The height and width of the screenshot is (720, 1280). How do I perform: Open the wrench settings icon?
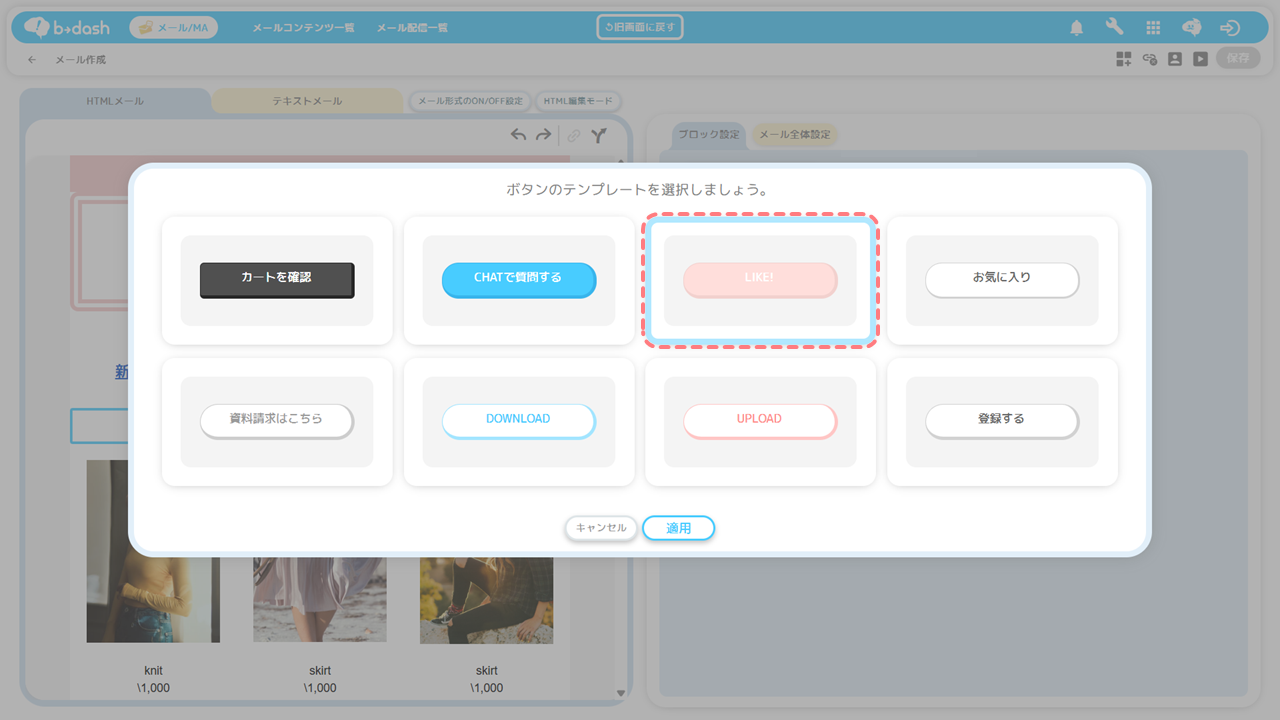click(1114, 28)
